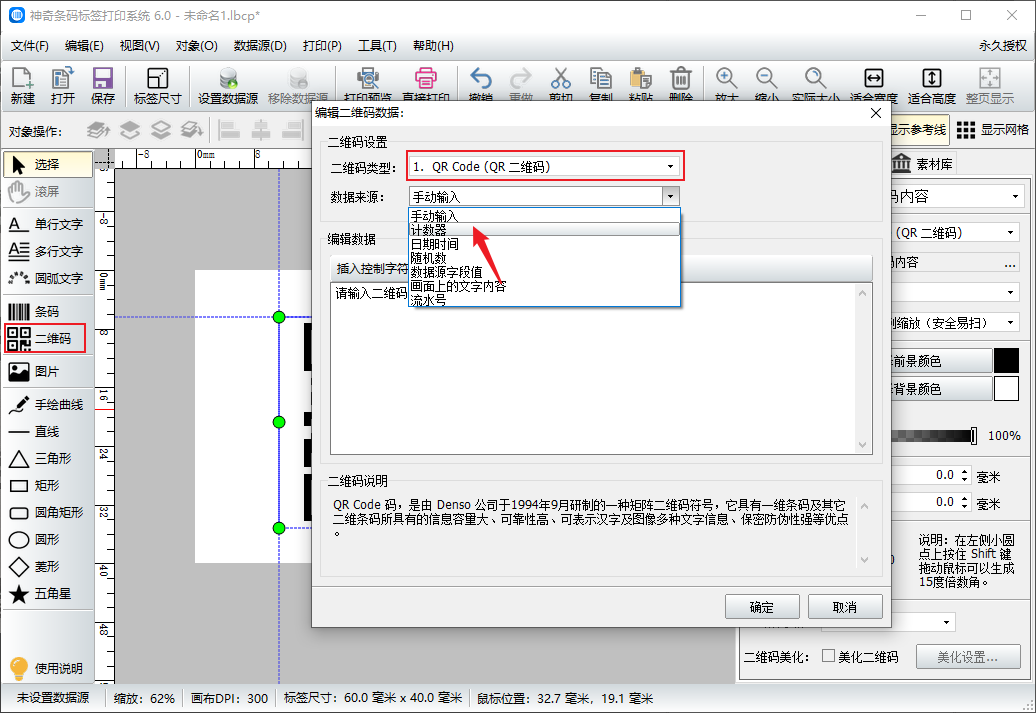1036x713 pixels.
Task: Select the 三角形 triangle tool
Action: click(x=48, y=459)
